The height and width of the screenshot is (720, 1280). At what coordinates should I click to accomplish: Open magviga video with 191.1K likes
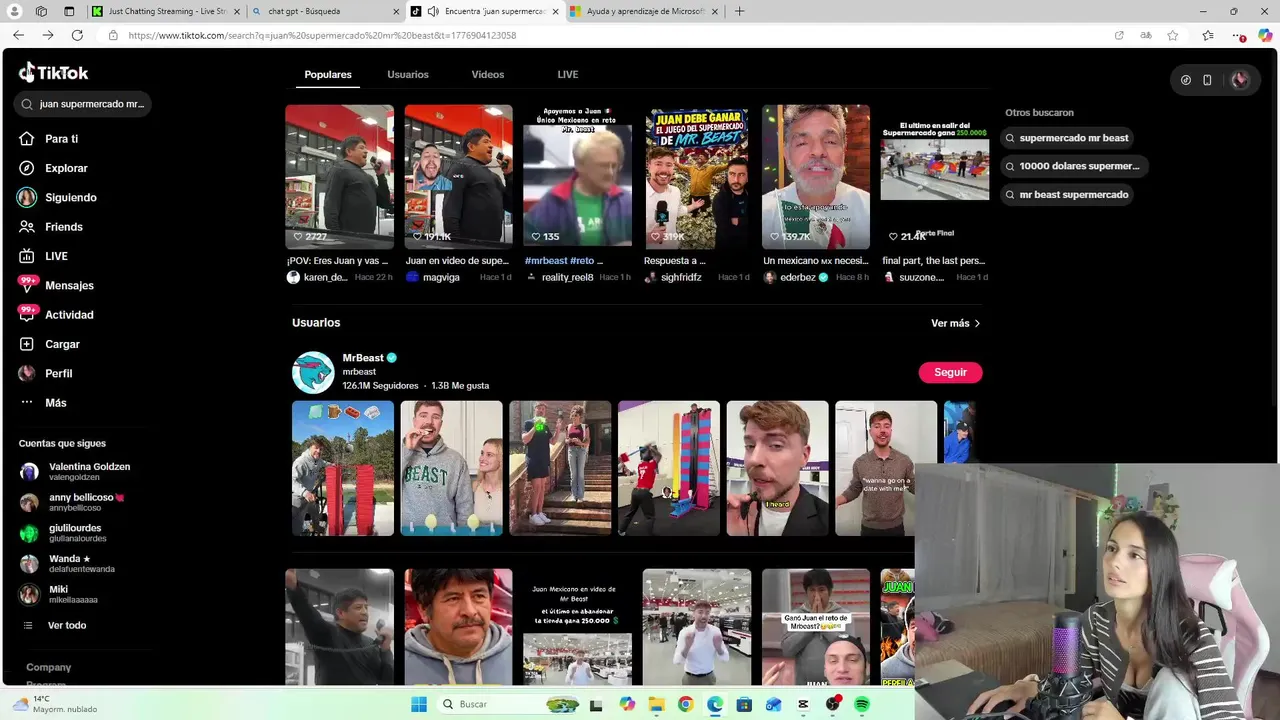coord(458,176)
